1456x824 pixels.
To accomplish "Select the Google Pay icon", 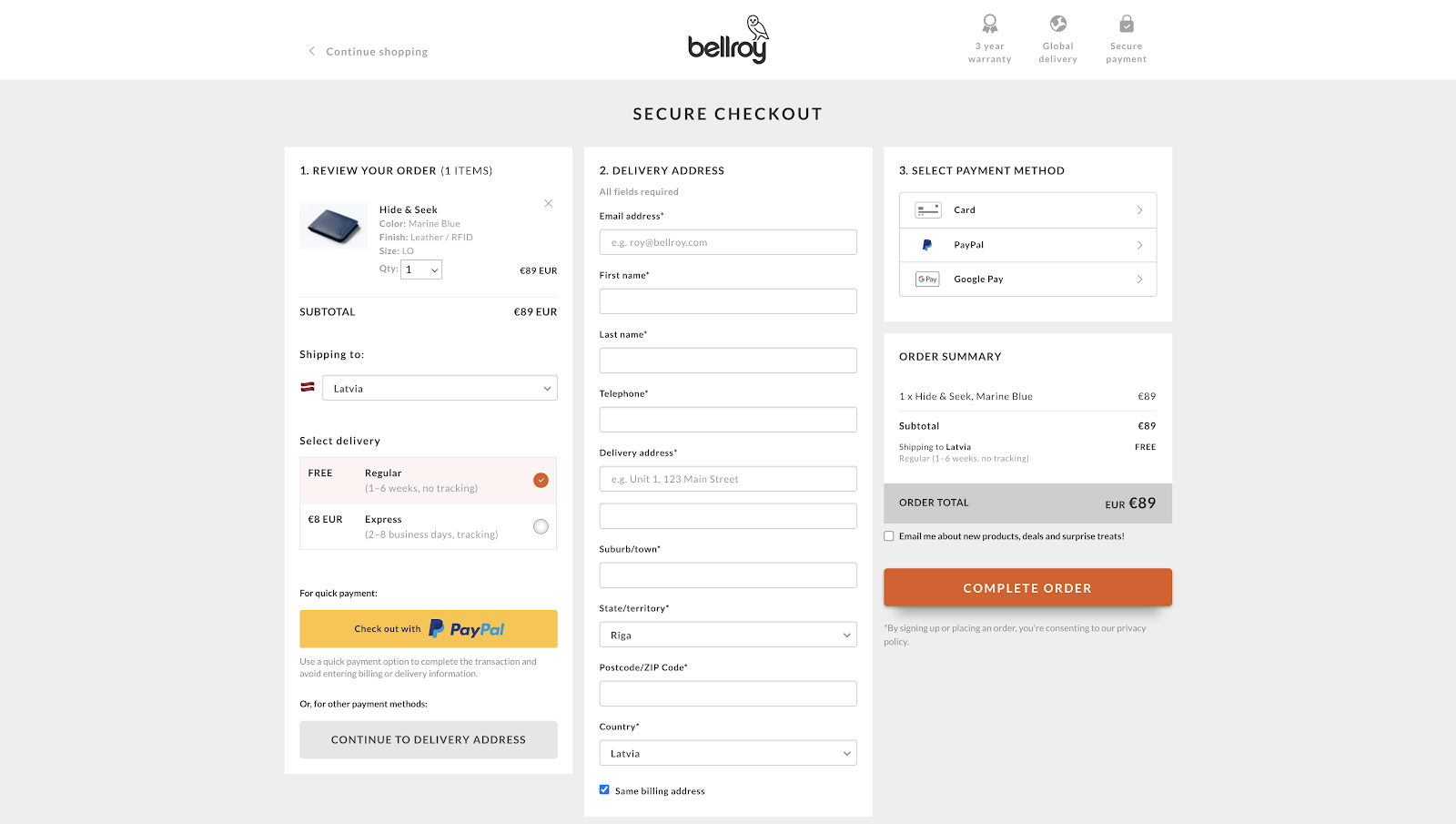I will point(926,279).
